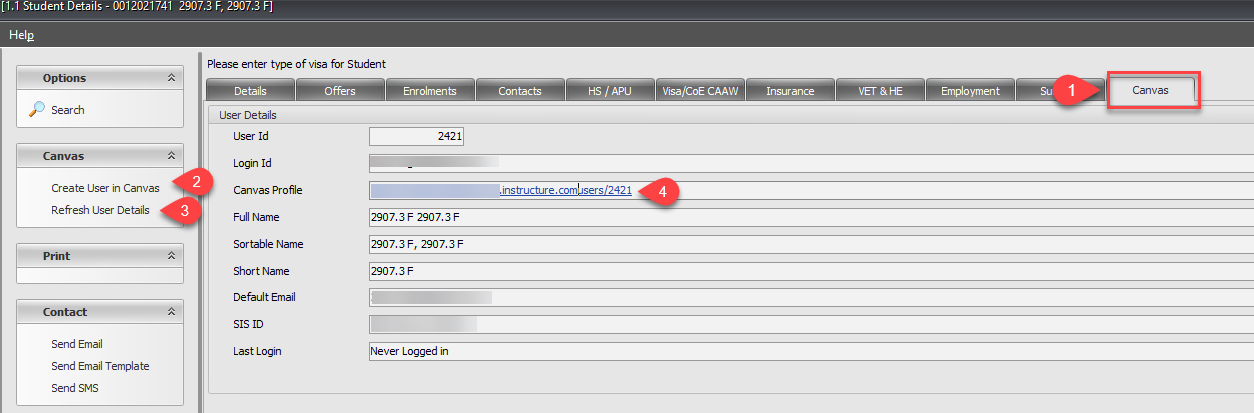Switch to the Canvas tab
This screenshot has width=1254, height=413.
click(1149, 90)
